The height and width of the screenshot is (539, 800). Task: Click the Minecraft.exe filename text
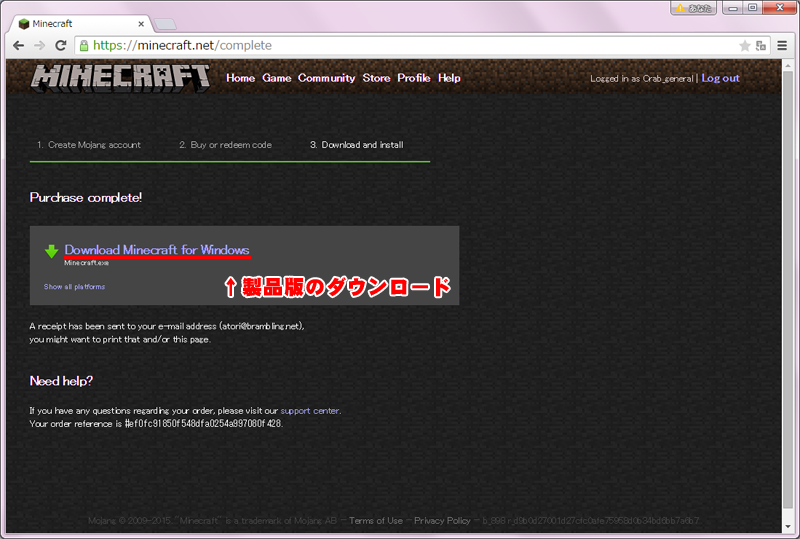(86, 263)
